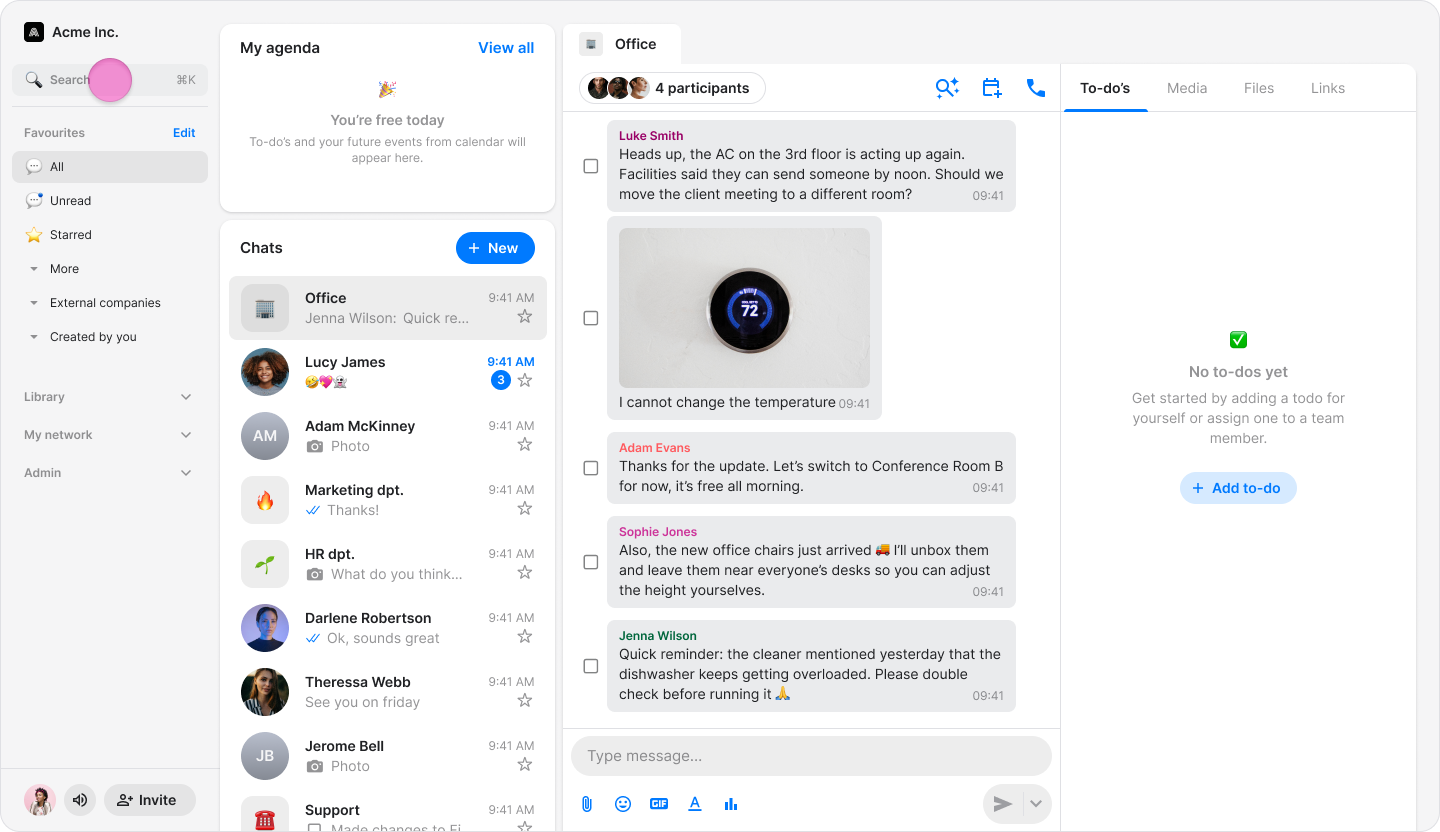The width and height of the screenshot is (1440, 832).
Task: Star the Adam McKinney chat
Action: click(525, 445)
